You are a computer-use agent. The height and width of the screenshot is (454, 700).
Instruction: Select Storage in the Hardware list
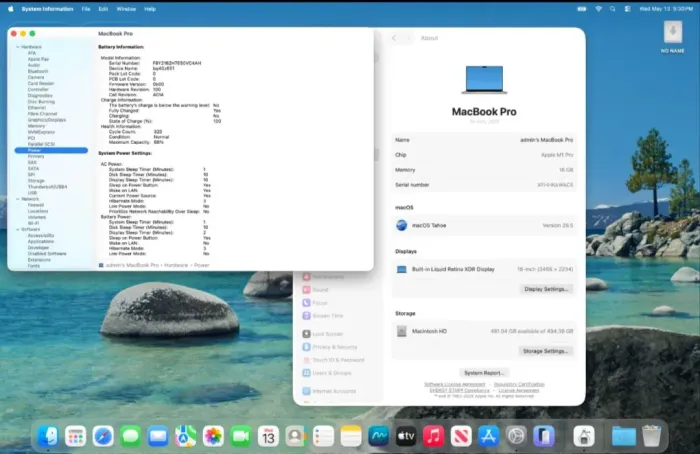click(36, 181)
